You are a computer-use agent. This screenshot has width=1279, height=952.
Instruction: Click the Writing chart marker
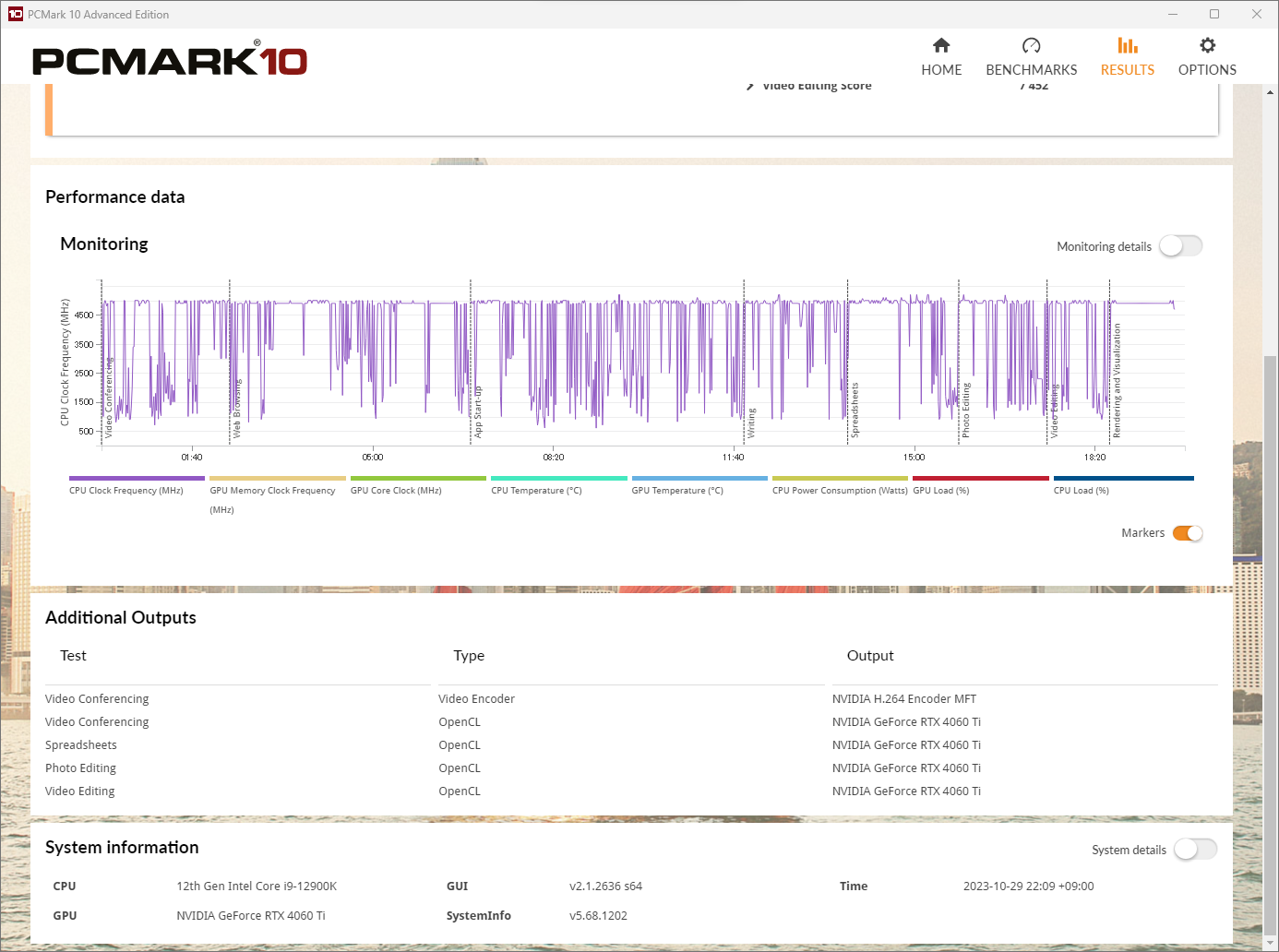point(751,422)
